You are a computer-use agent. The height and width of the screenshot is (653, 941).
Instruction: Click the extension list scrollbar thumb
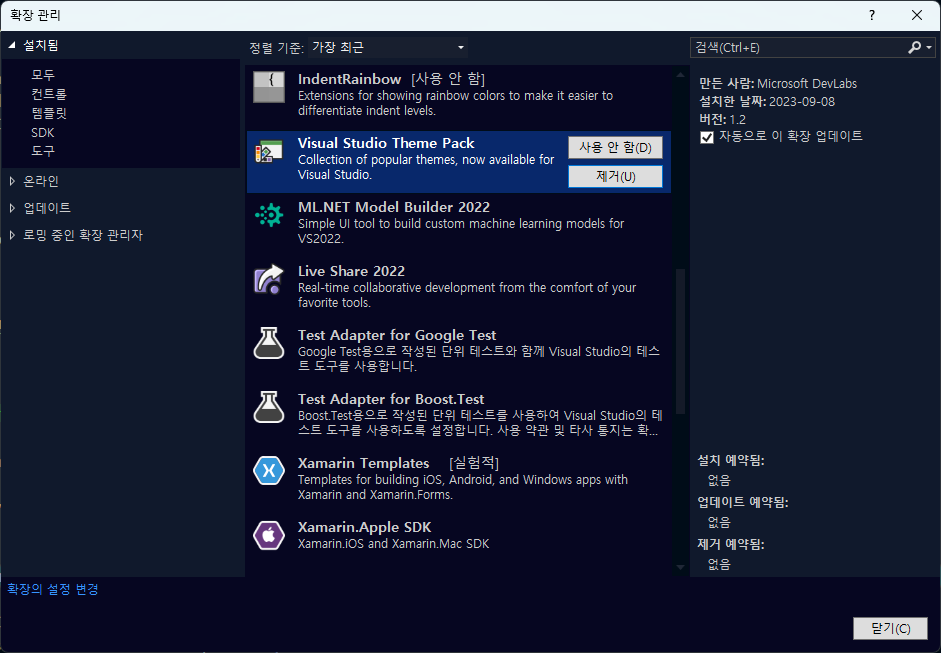click(680, 341)
